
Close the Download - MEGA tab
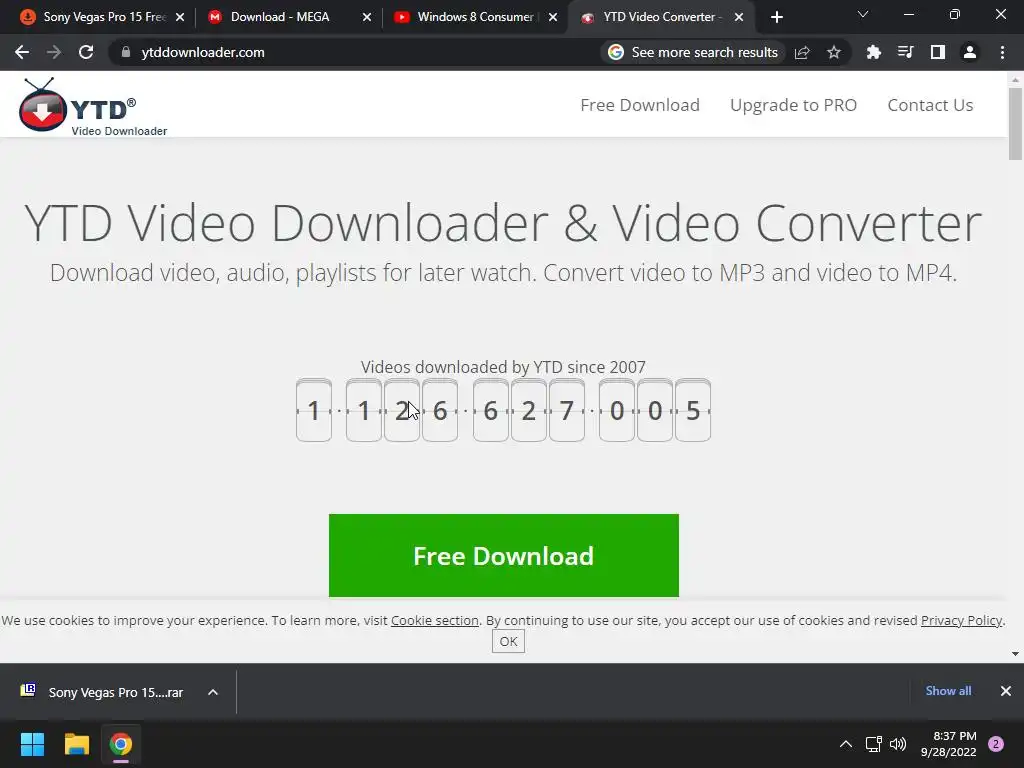[367, 18]
